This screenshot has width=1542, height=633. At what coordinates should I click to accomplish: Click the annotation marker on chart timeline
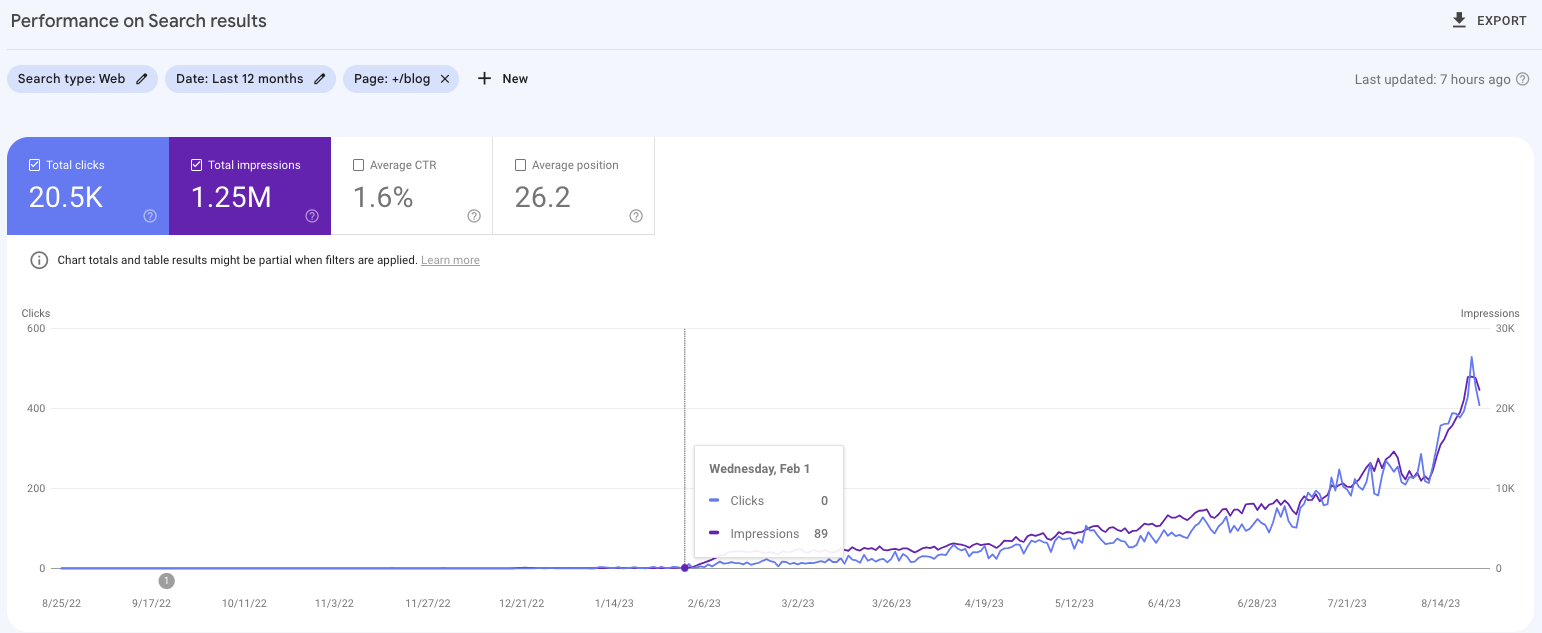coord(167,580)
